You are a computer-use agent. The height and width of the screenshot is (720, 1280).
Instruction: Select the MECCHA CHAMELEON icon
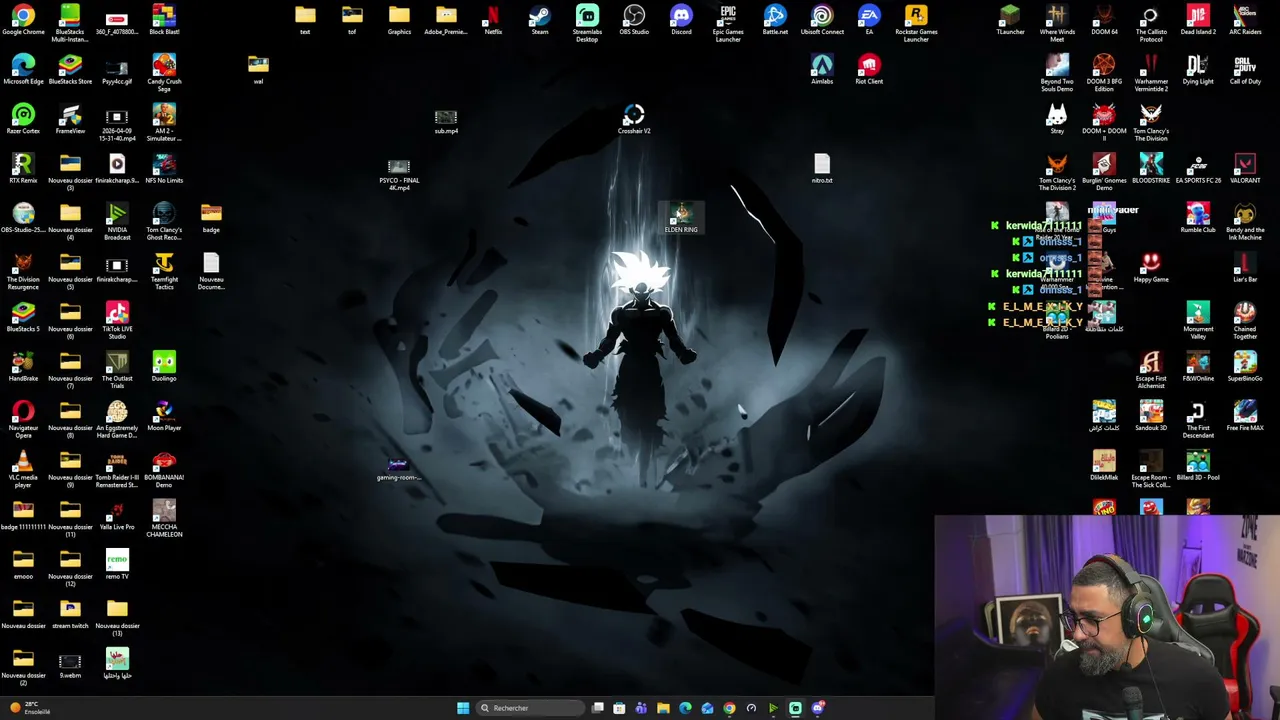pyautogui.click(x=164, y=518)
